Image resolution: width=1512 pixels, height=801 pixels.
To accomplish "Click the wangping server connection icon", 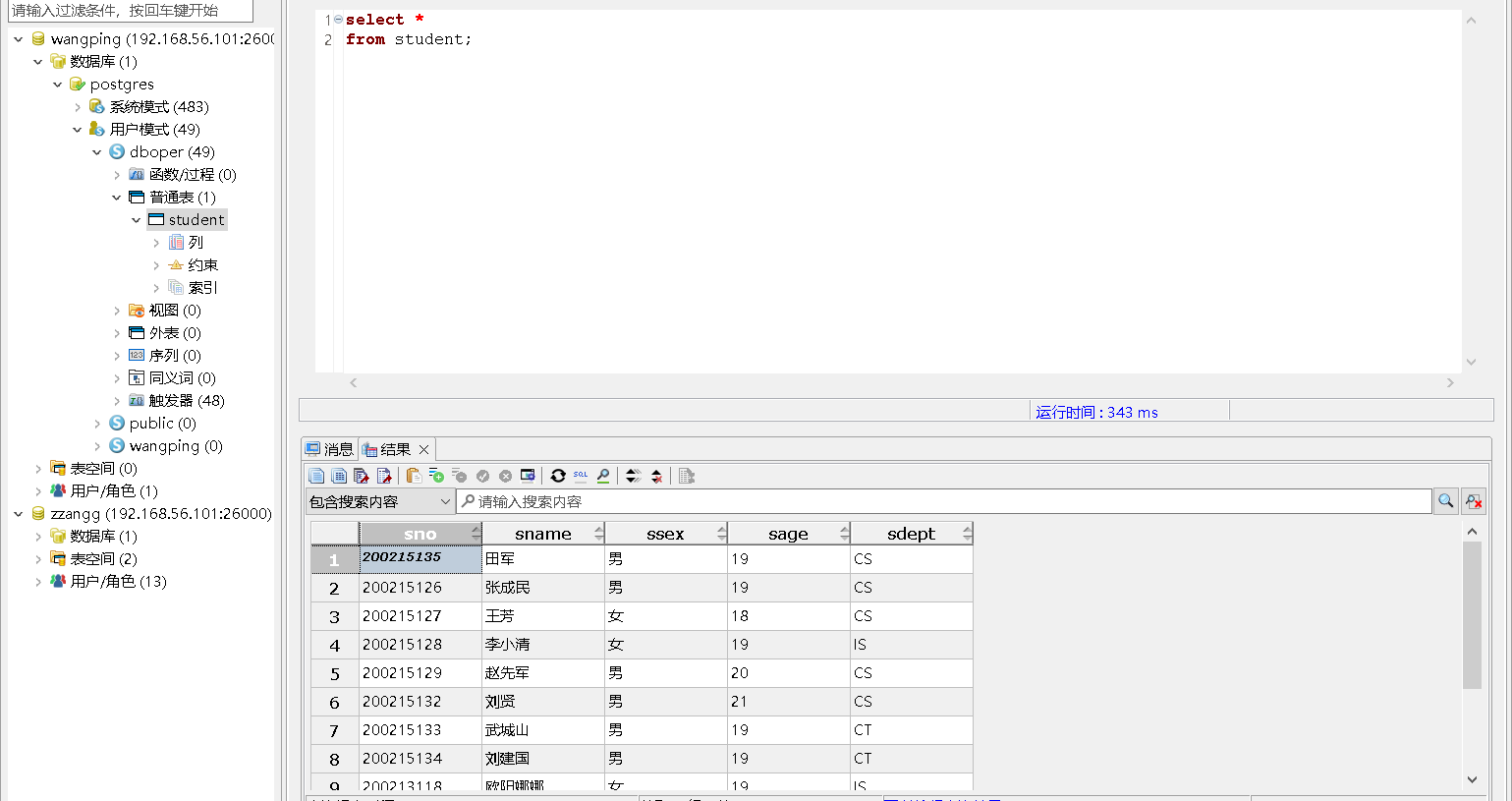I will pos(38,39).
